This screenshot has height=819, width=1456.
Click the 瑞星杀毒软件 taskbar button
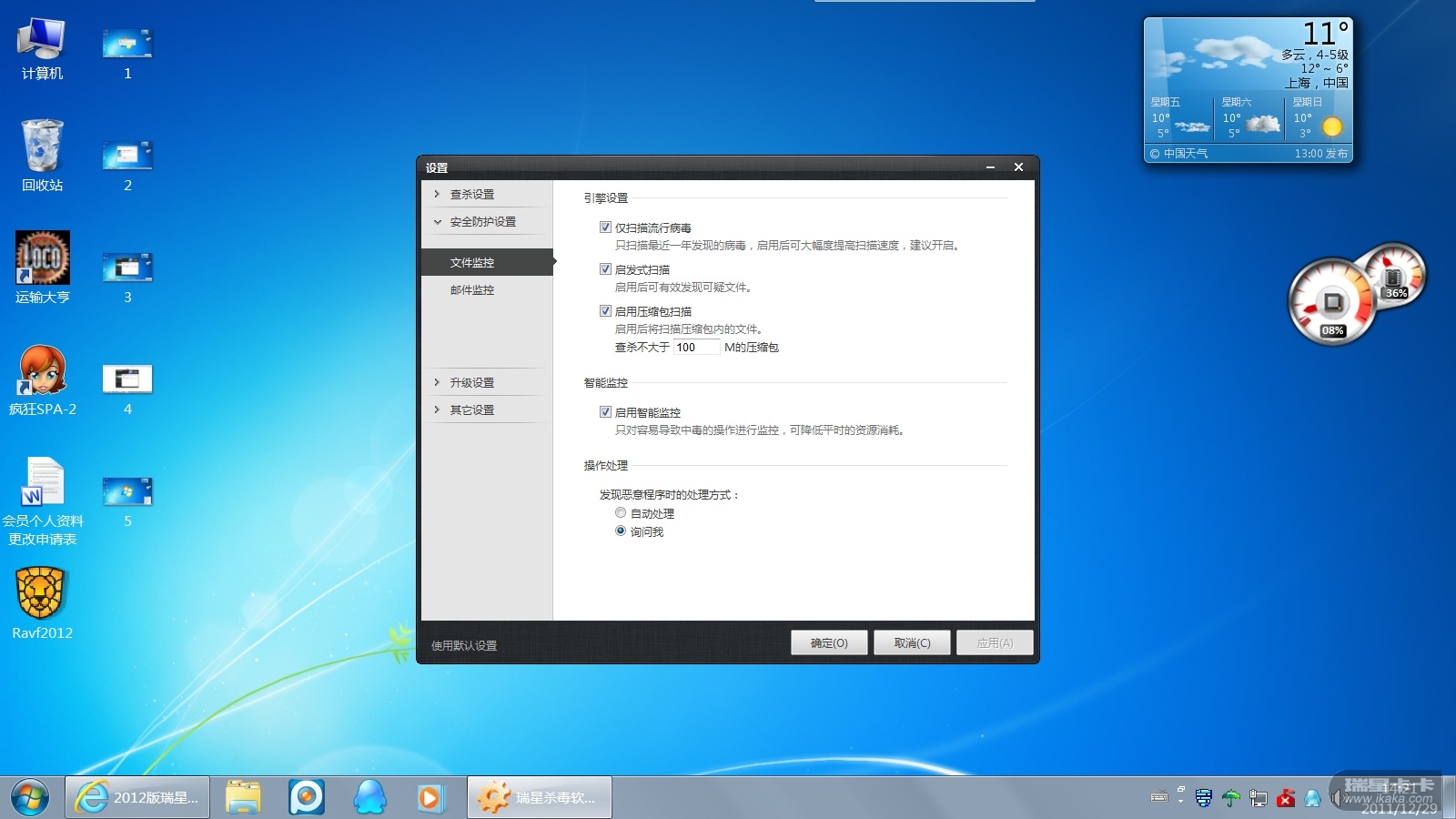(540, 797)
